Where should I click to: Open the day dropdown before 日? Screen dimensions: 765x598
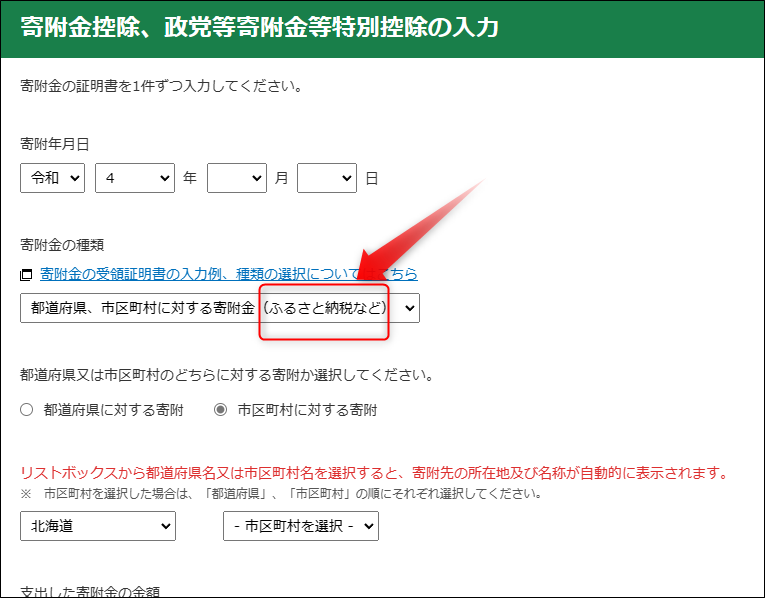click(x=327, y=178)
